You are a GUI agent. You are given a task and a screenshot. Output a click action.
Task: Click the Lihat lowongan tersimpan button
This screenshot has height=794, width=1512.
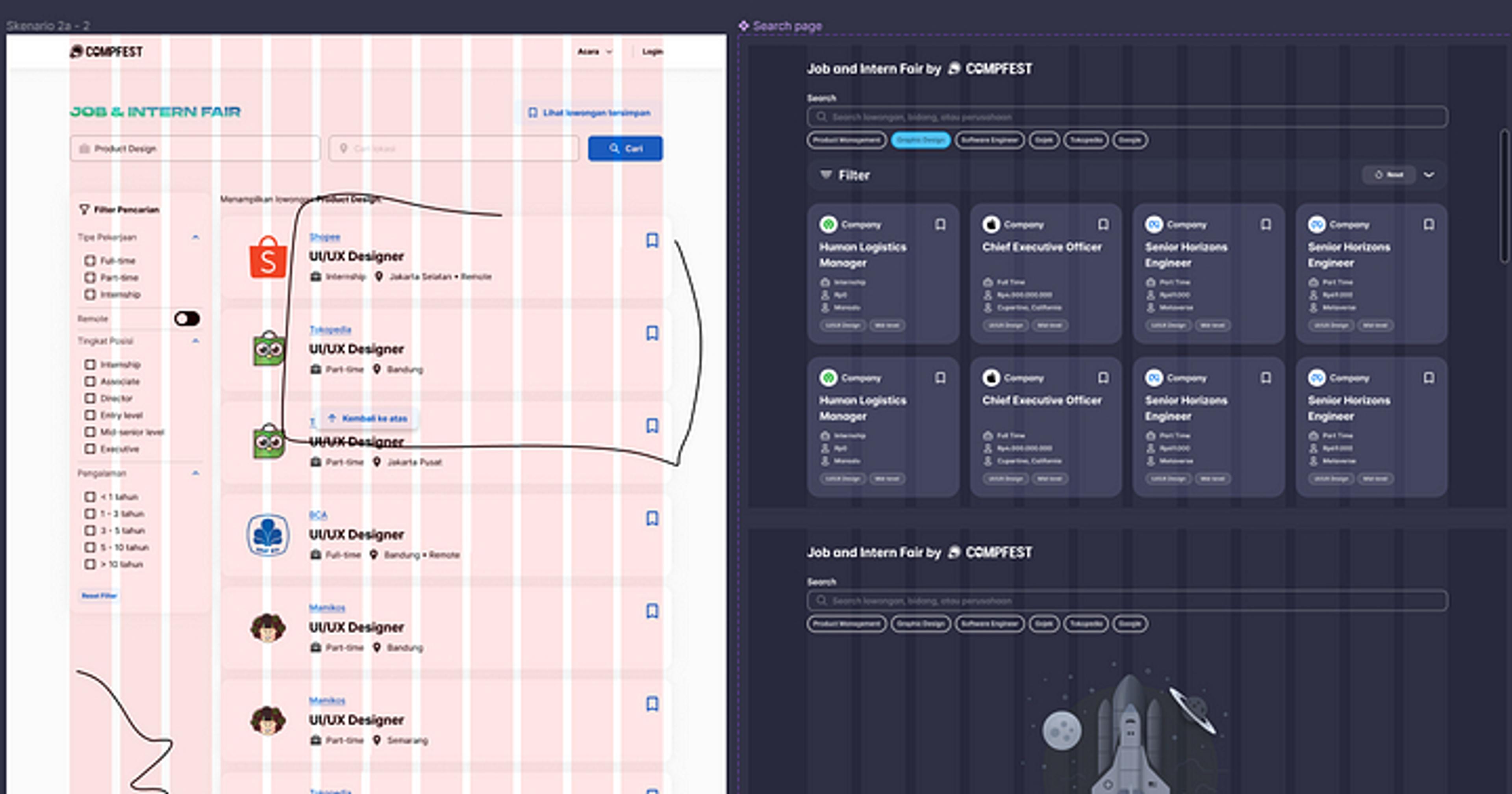(x=589, y=112)
